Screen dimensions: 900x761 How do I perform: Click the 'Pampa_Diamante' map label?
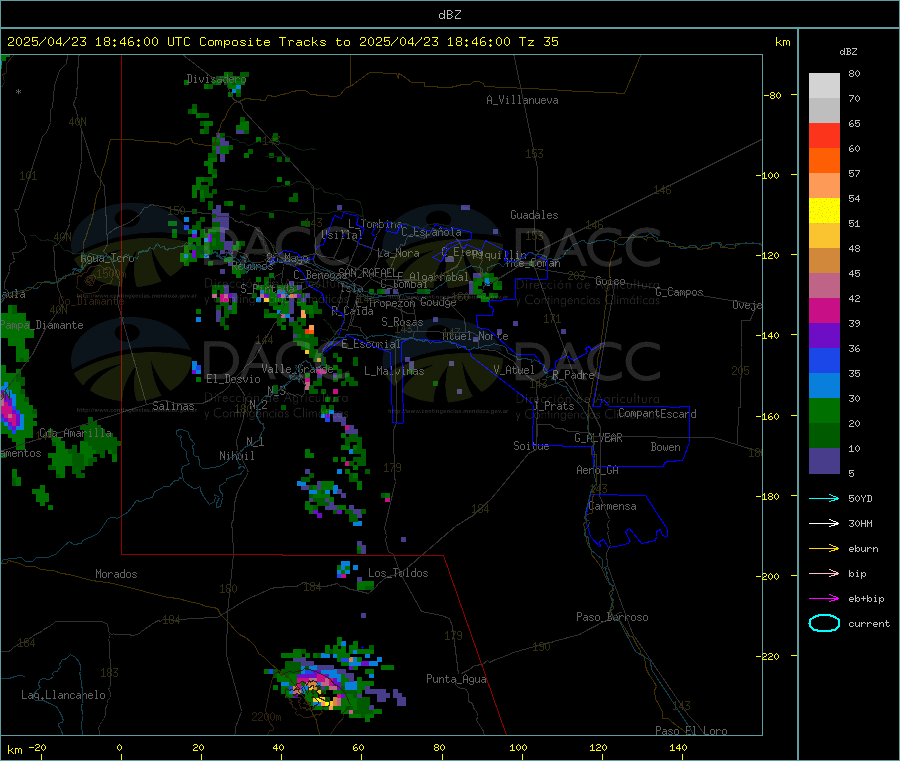[42, 325]
